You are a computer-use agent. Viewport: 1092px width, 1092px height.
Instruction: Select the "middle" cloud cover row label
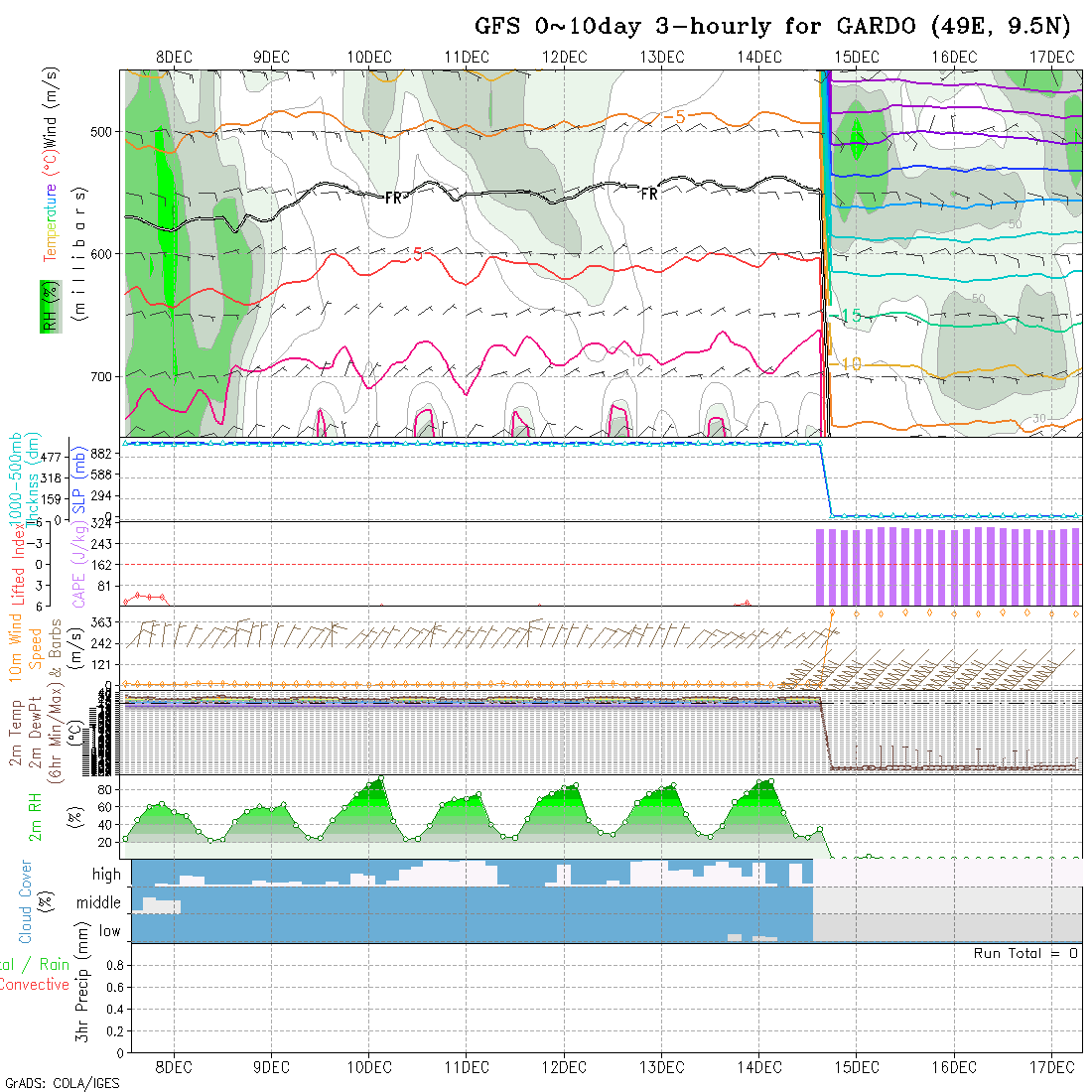coord(99,903)
